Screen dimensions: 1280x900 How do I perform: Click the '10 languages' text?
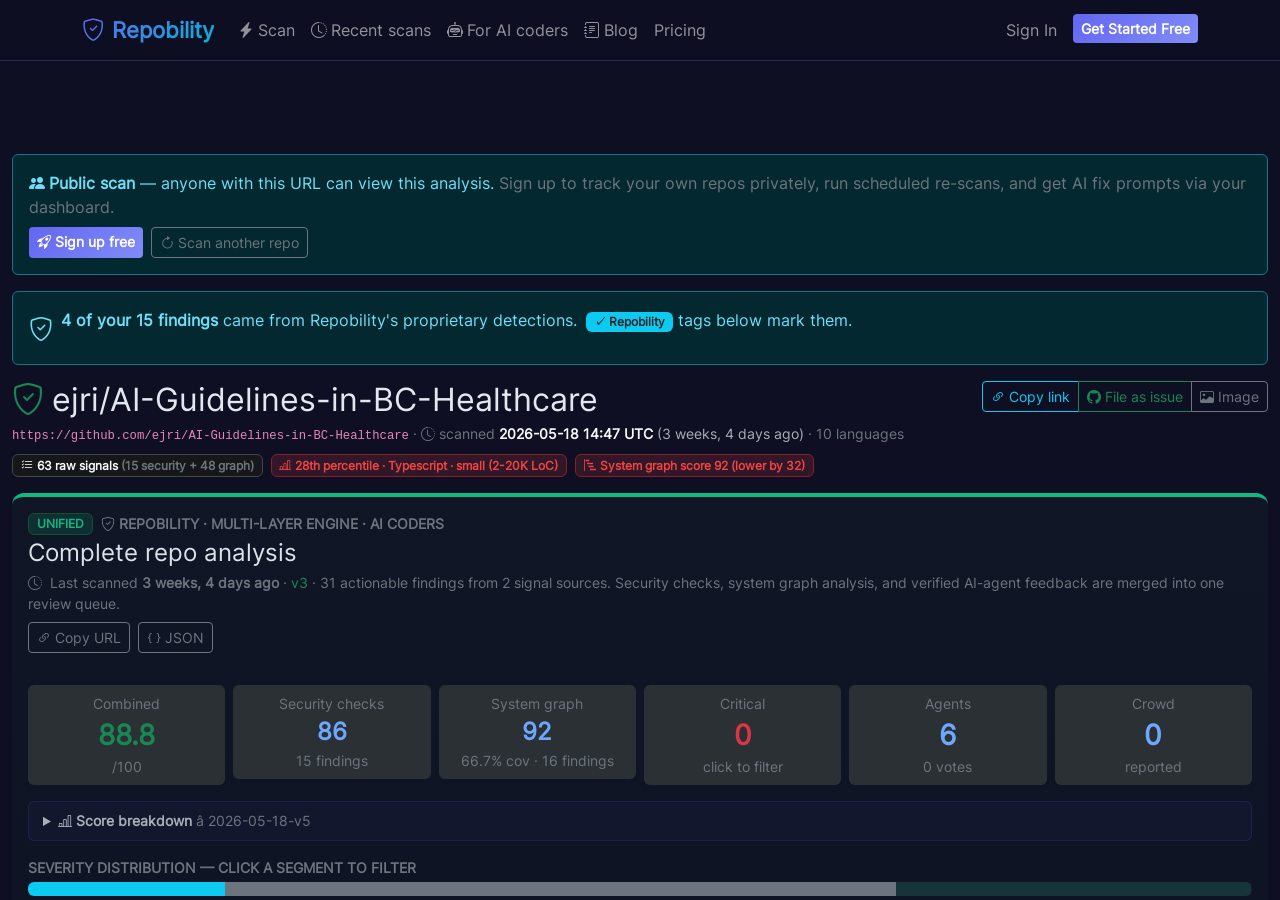click(x=860, y=434)
